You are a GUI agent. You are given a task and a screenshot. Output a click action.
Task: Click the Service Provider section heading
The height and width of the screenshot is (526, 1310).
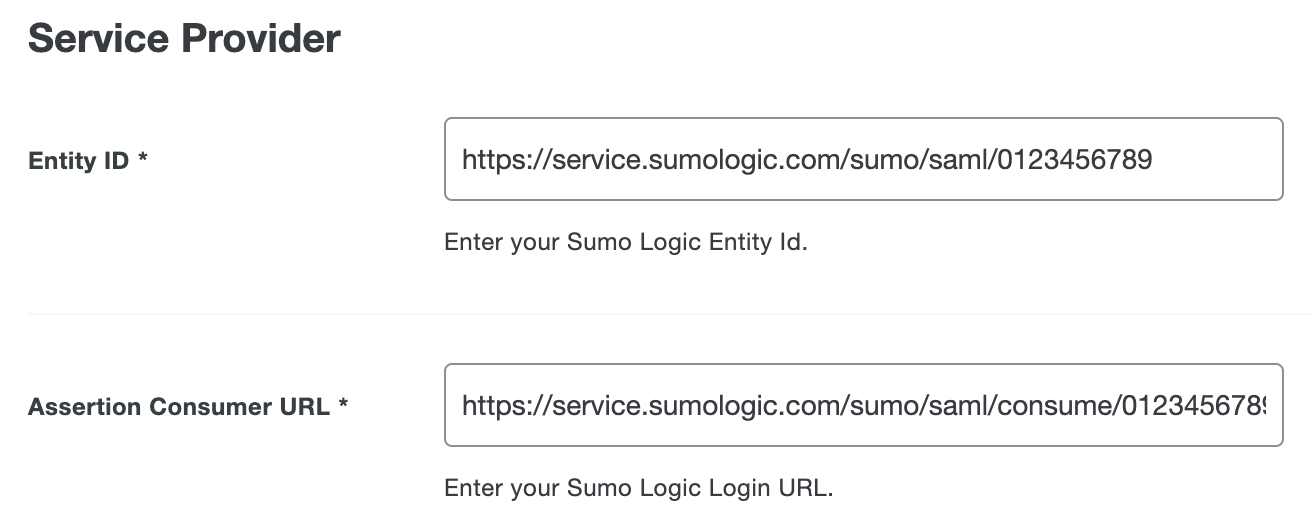(x=184, y=39)
